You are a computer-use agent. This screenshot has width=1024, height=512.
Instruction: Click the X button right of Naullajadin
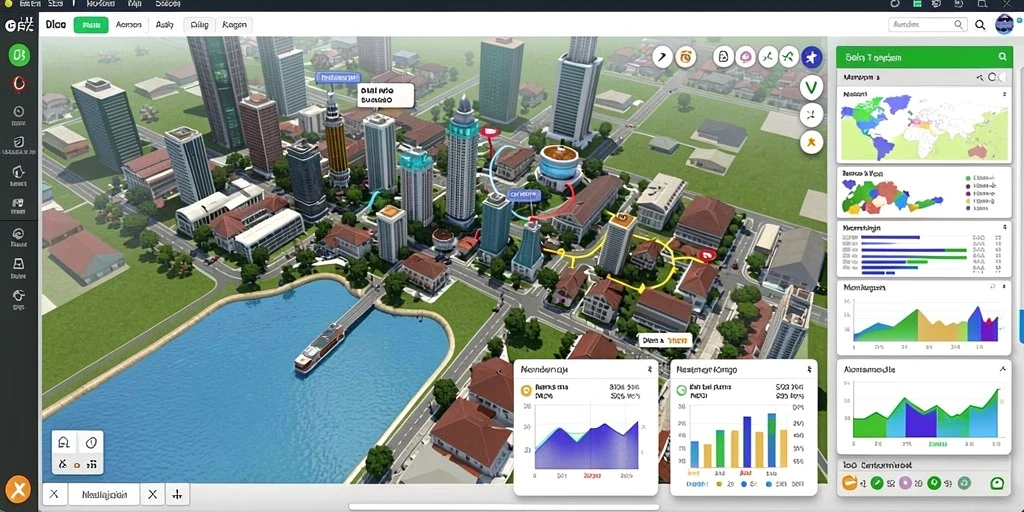pyautogui.click(x=153, y=494)
